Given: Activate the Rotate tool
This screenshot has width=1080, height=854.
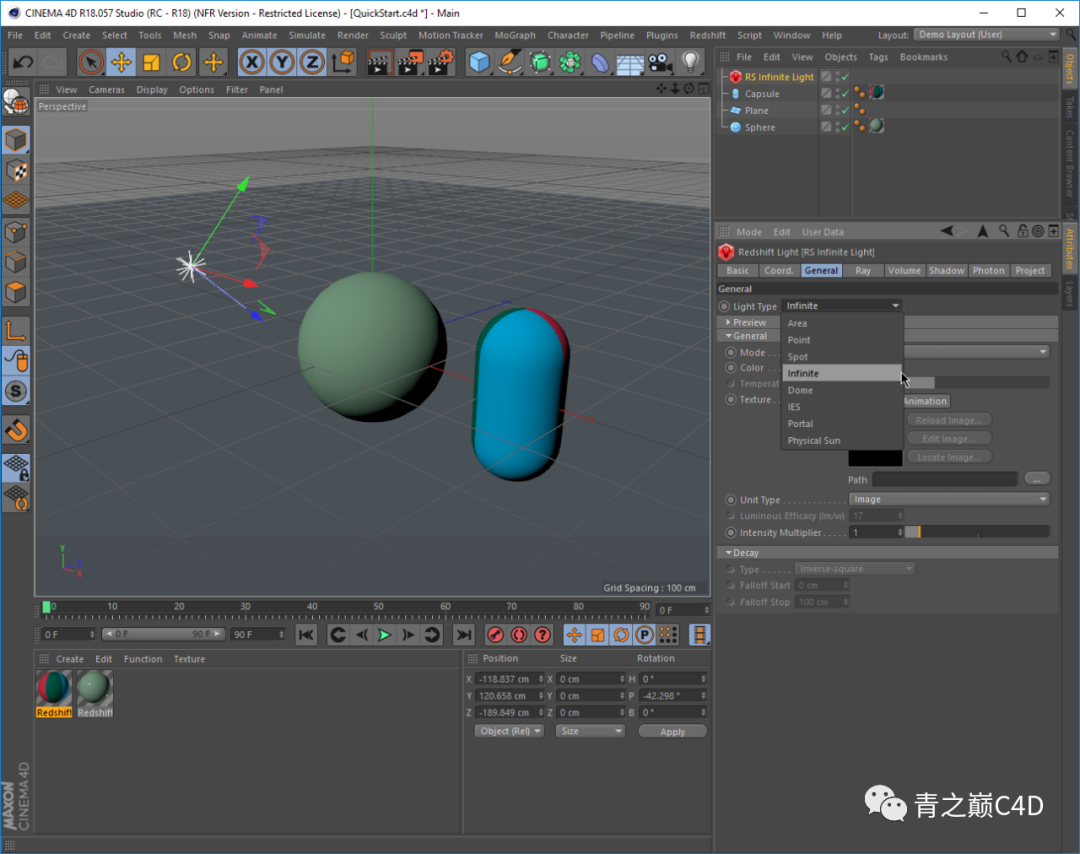Looking at the screenshot, I should [x=181, y=63].
